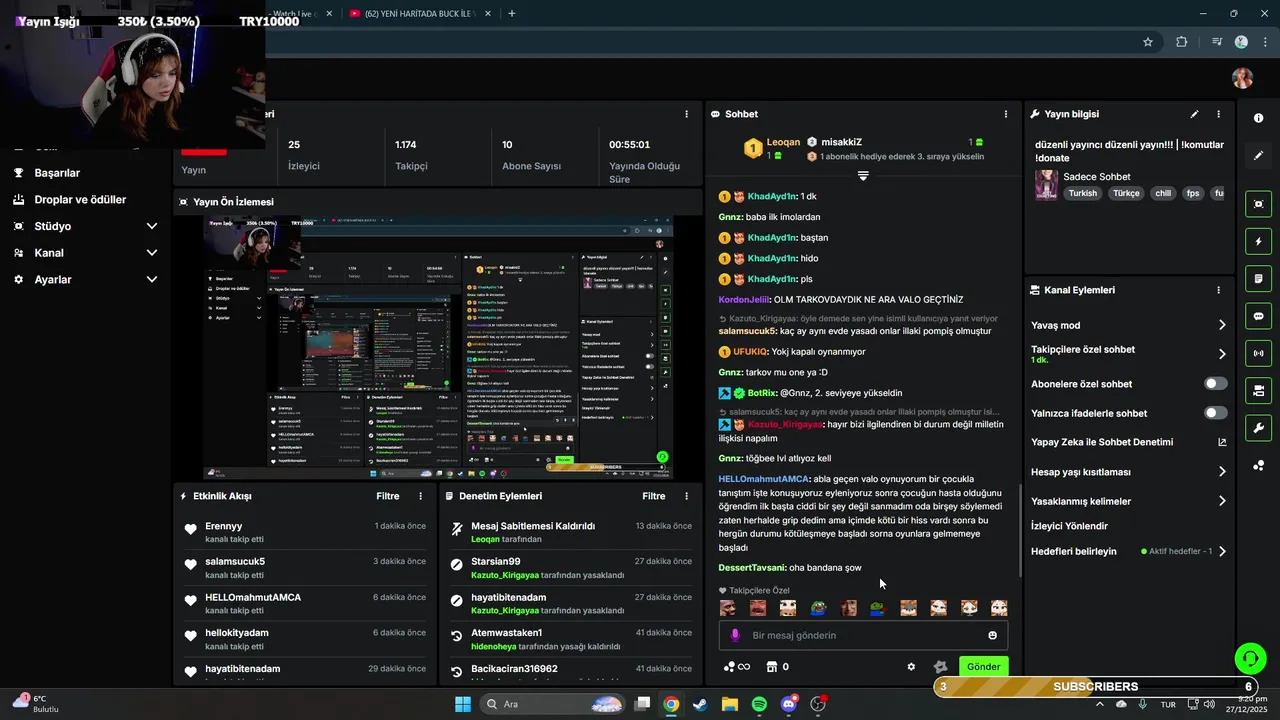Click the pencil edit quick action in right rail
This screenshot has height=720, width=1280.
[x=1258, y=156]
